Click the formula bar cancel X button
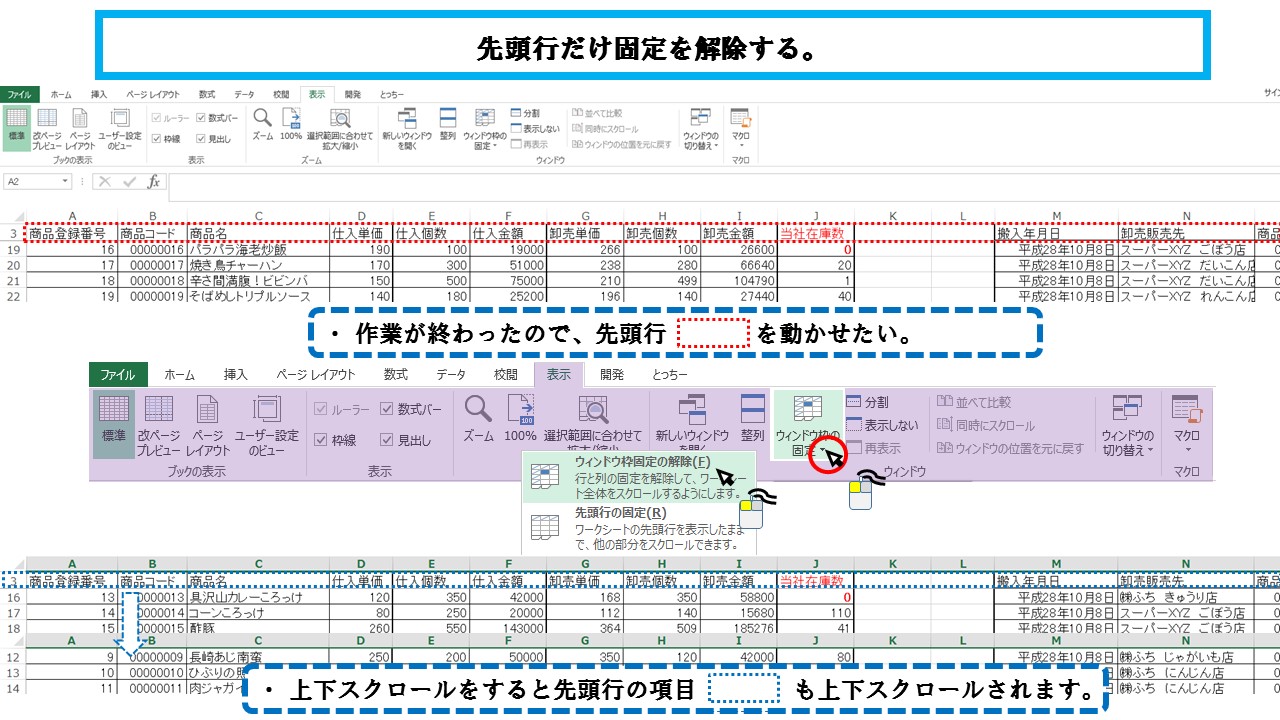The height and width of the screenshot is (720, 1280). click(x=105, y=182)
